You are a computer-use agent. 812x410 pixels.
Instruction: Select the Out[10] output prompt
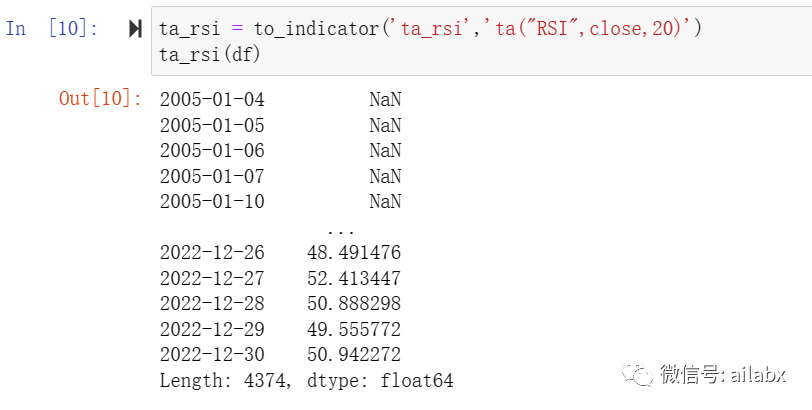100,98
